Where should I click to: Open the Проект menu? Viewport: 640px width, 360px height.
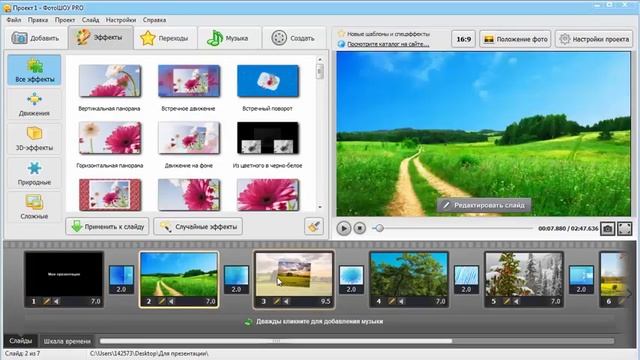64,20
